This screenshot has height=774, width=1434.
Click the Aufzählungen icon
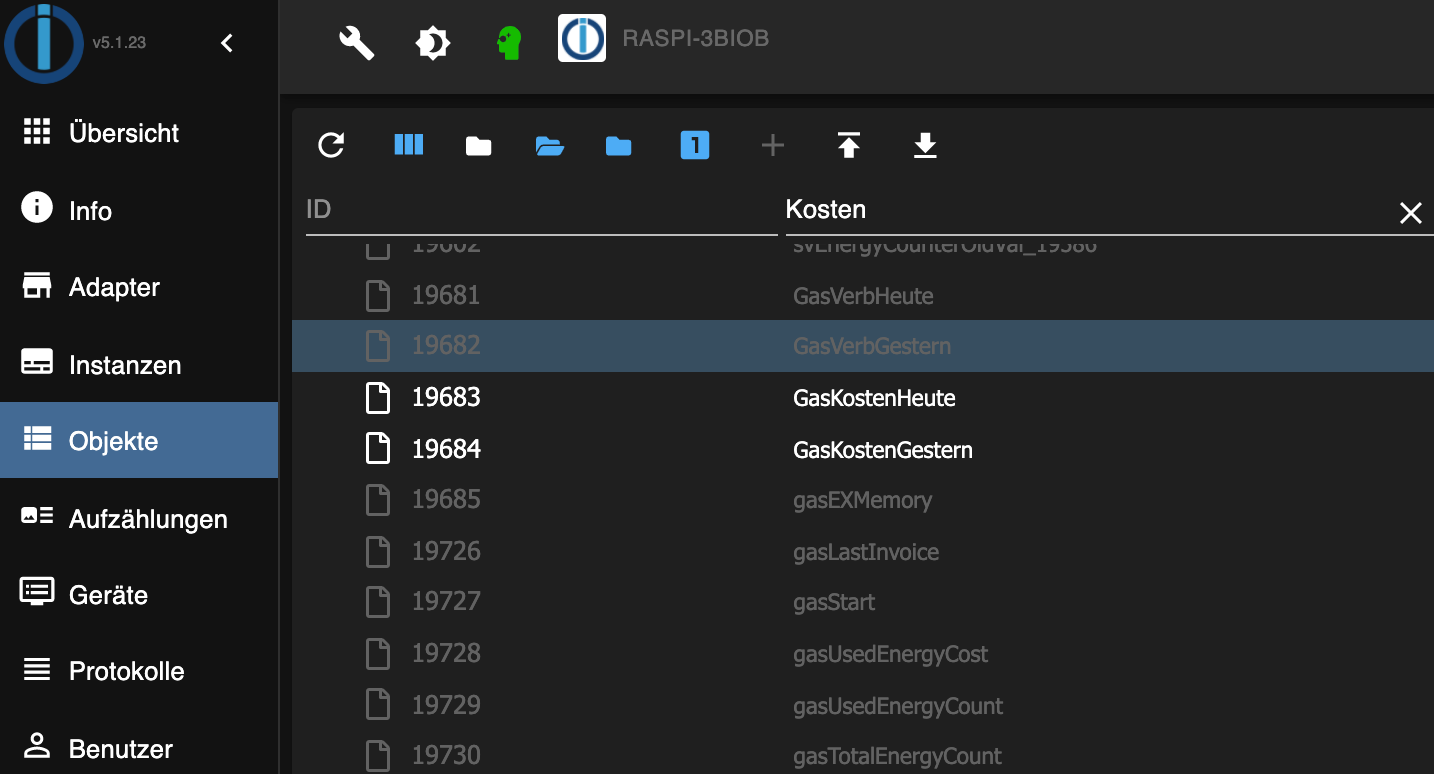pos(37,516)
